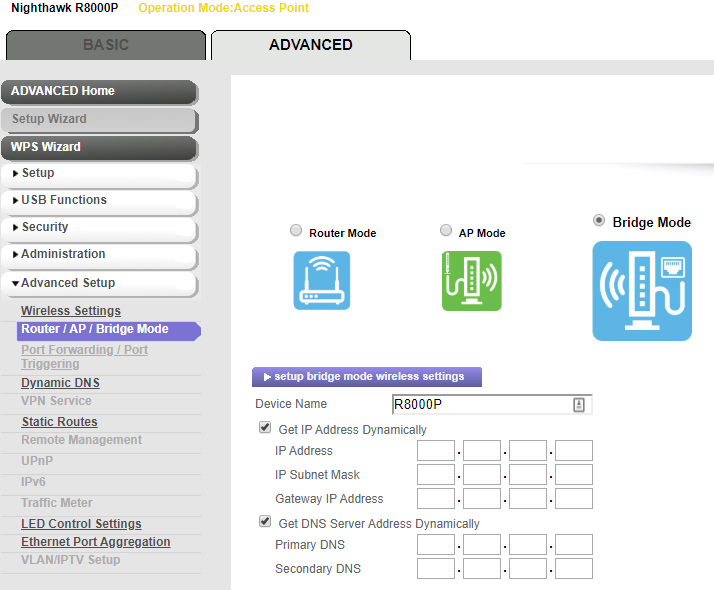Select the Router Mode radio button
The height and width of the screenshot is (590, 714).
pos(296,230)
